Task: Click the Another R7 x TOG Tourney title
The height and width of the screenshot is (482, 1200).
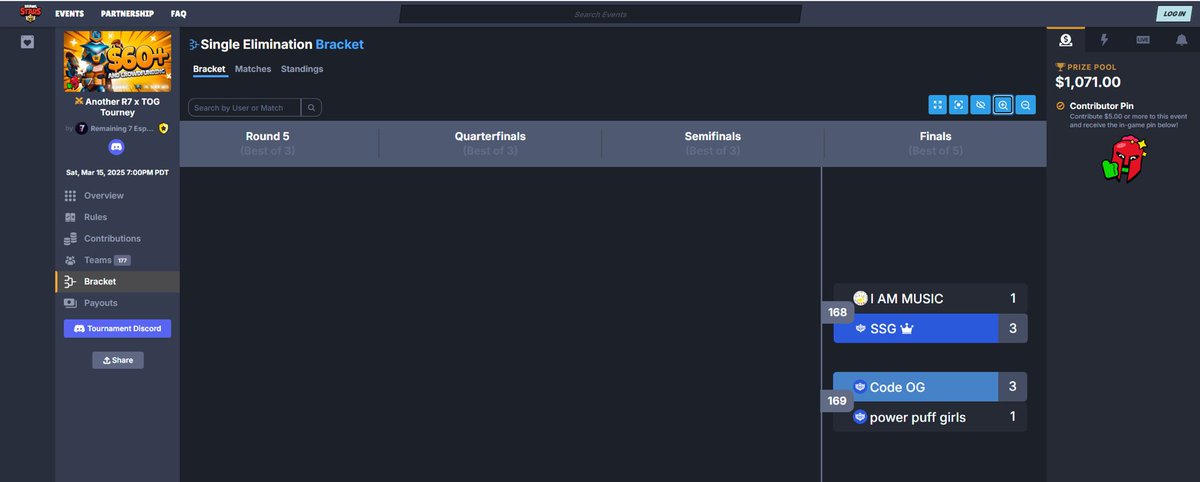Action: pyautogui.click(x=117, y=106)
